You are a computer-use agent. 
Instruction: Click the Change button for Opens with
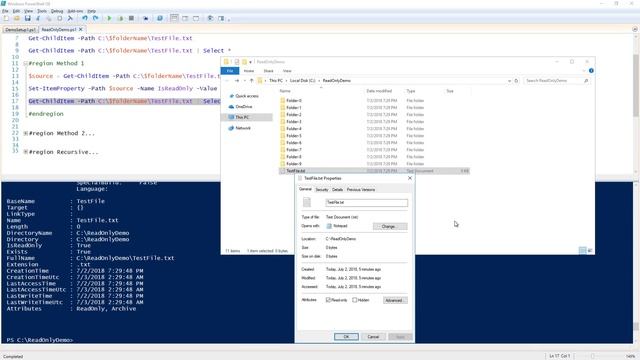tap(390, 227)
